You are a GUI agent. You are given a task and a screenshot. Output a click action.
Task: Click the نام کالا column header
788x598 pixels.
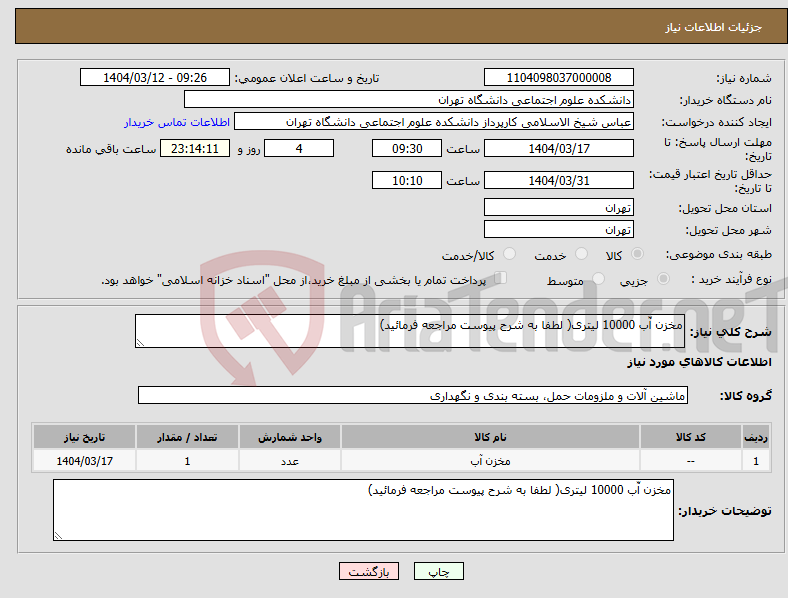point(490,437)
